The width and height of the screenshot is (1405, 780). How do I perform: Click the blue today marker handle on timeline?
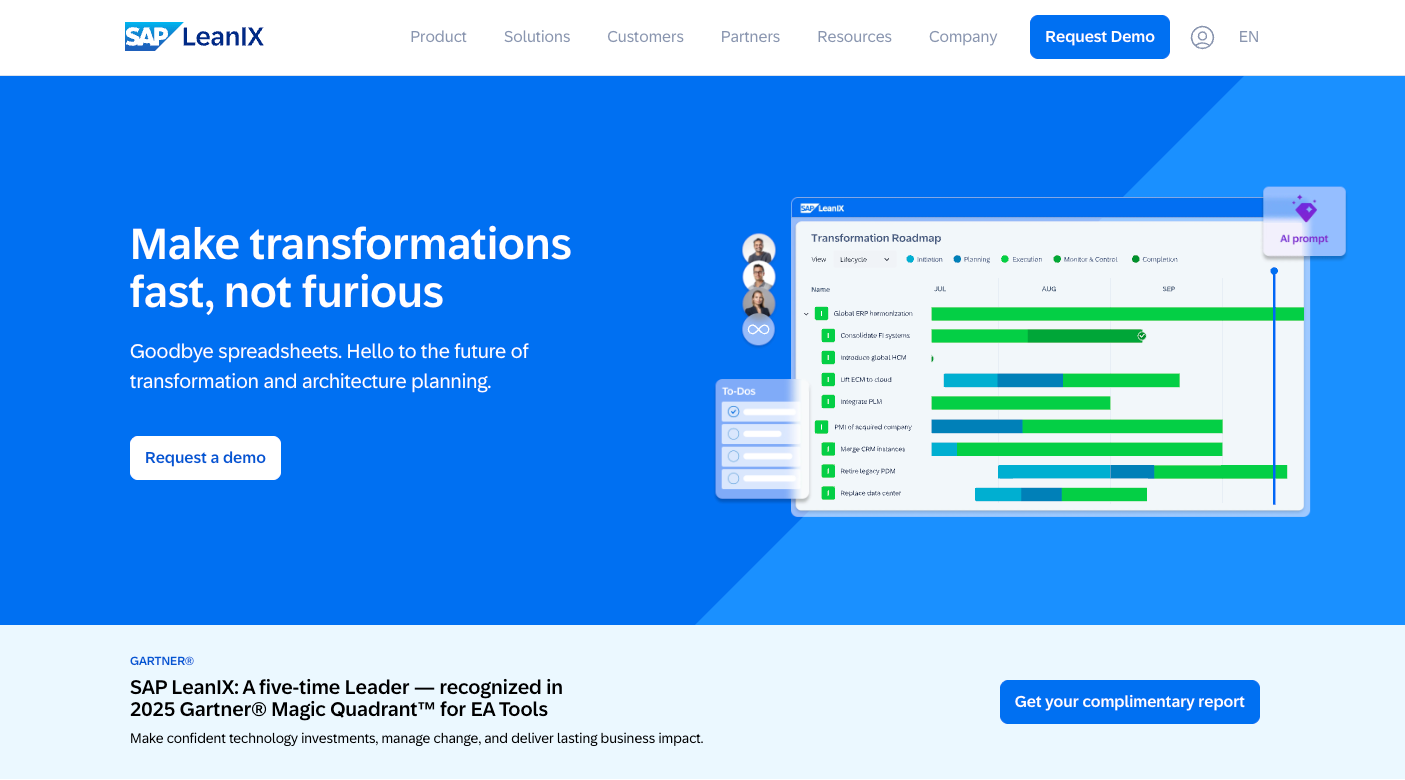pyautogui.click(x=1274, y=271)
